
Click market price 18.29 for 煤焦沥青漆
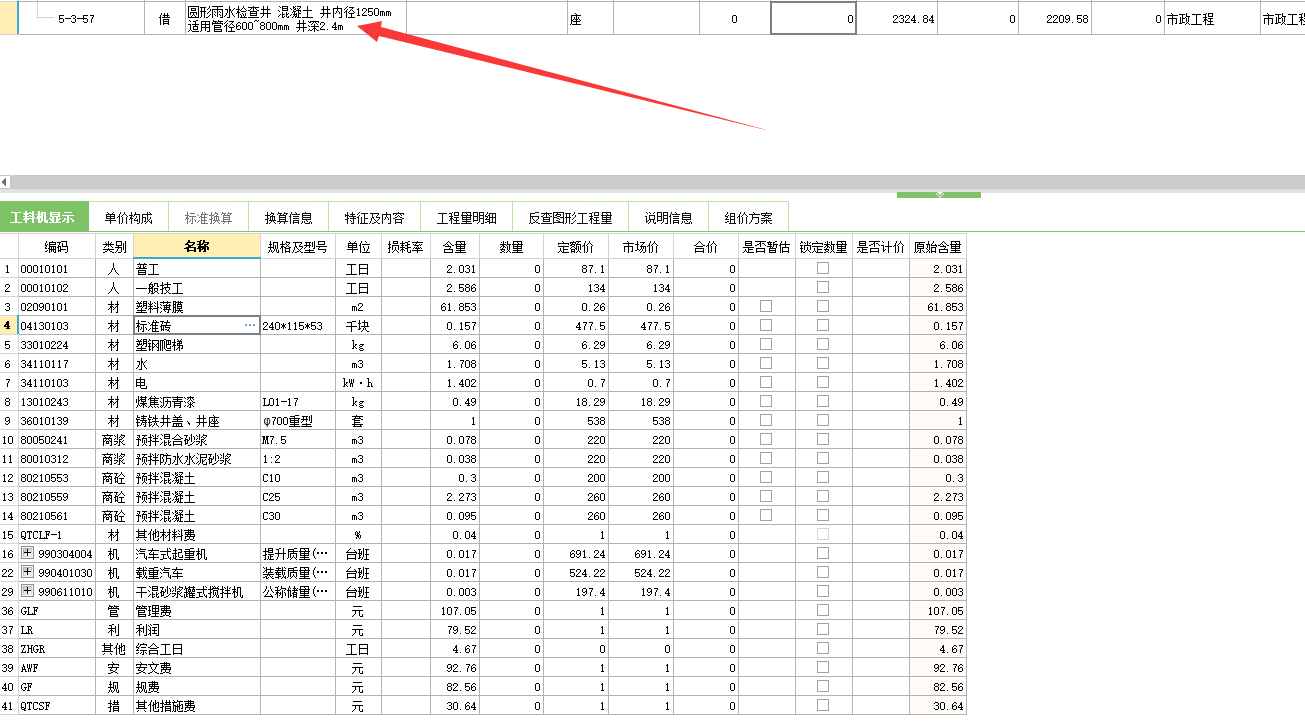pyautogui.click(x=640, y=402)
